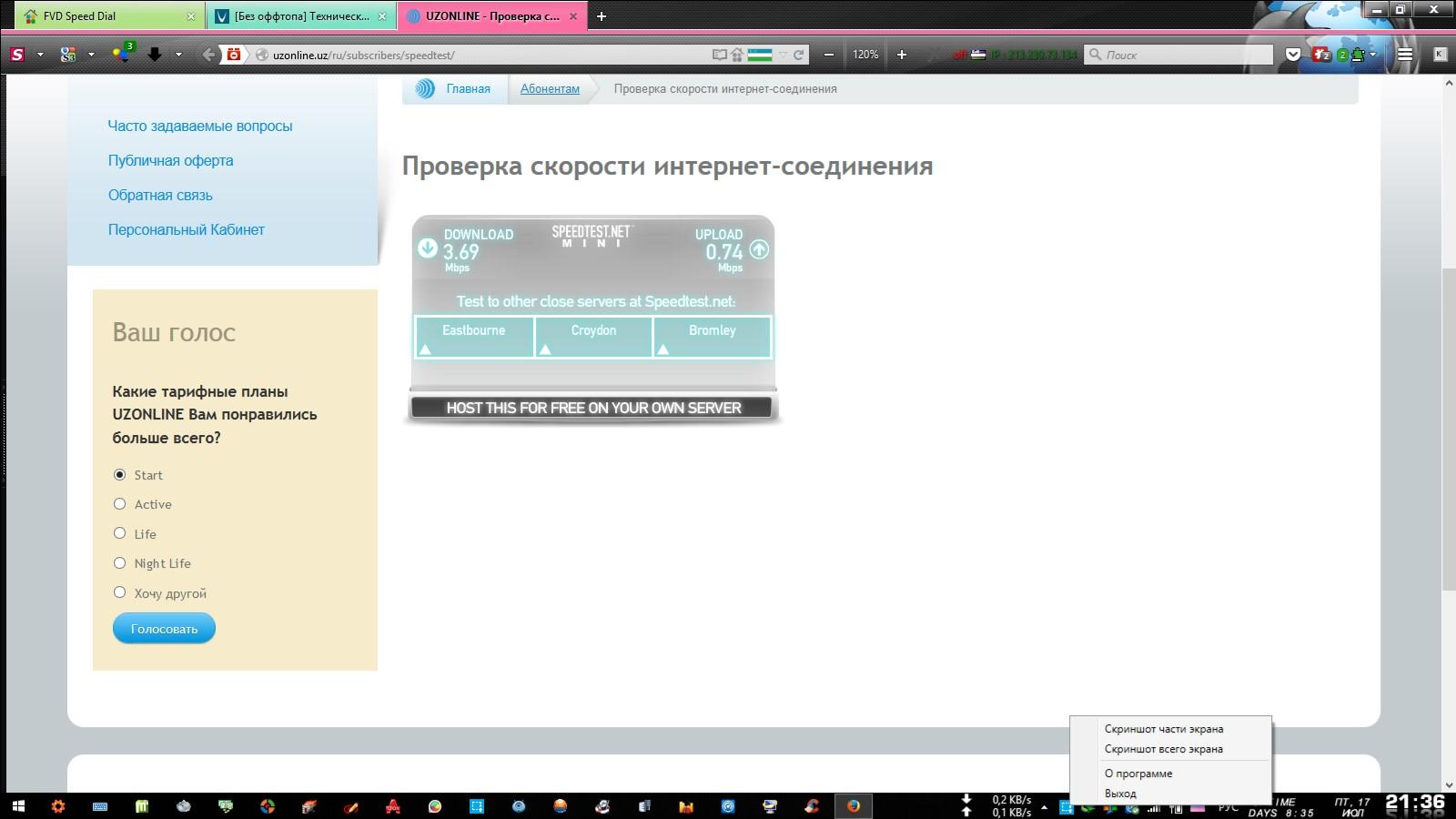Click the Eastbourne server button
Viewport: 1456px width, 819px height.
click(x=474, y=337)
